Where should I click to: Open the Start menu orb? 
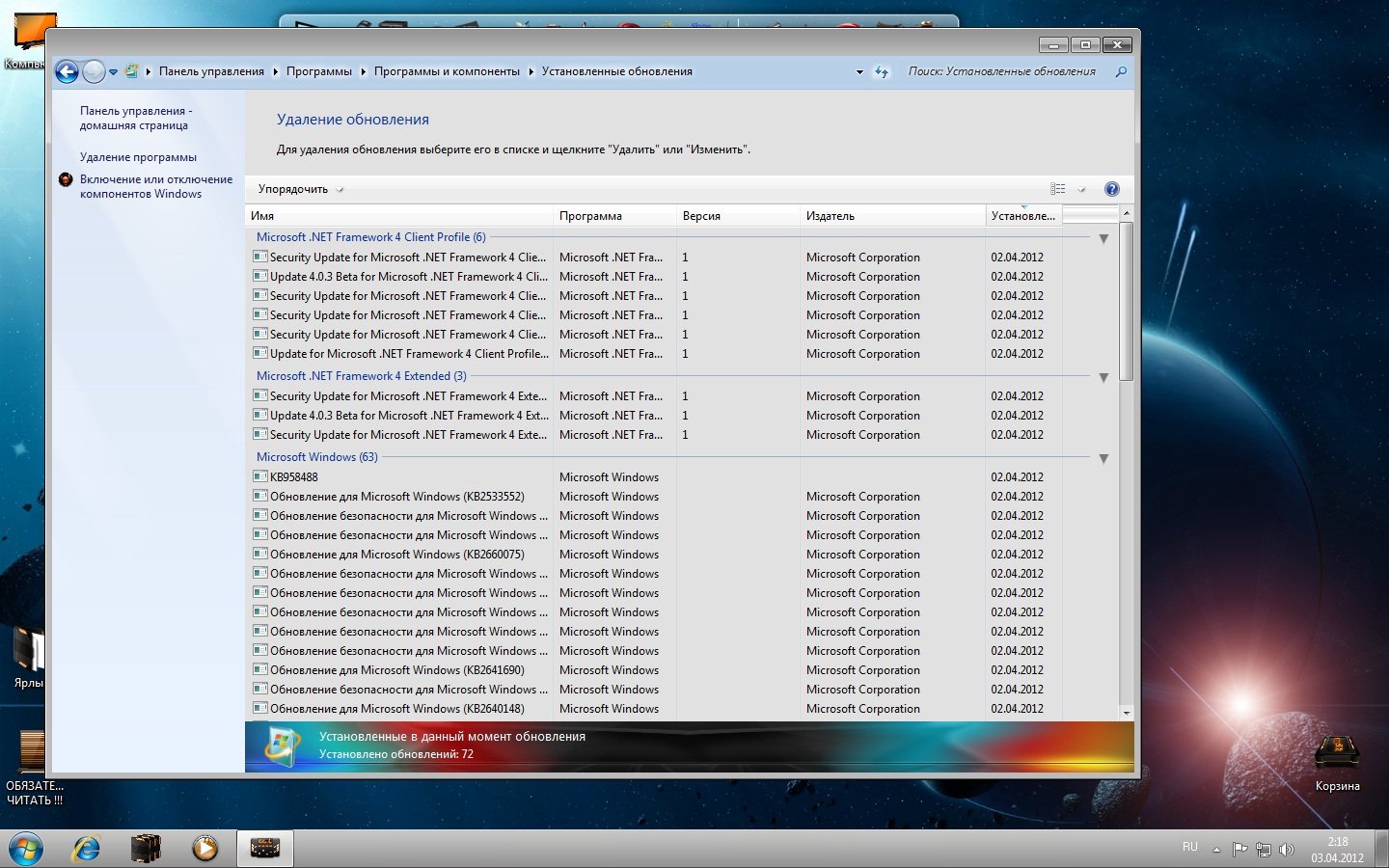pos(26,849)
